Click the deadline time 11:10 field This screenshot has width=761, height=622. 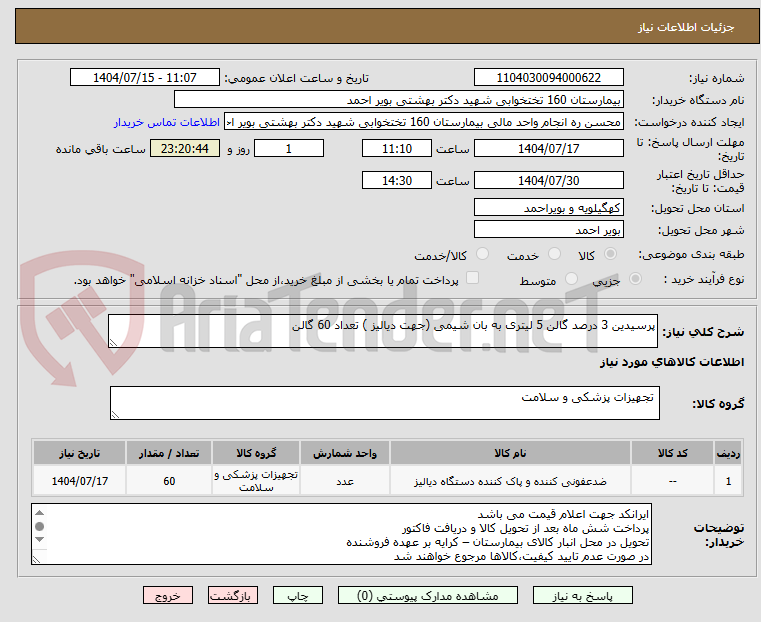(x=397, y=148)
